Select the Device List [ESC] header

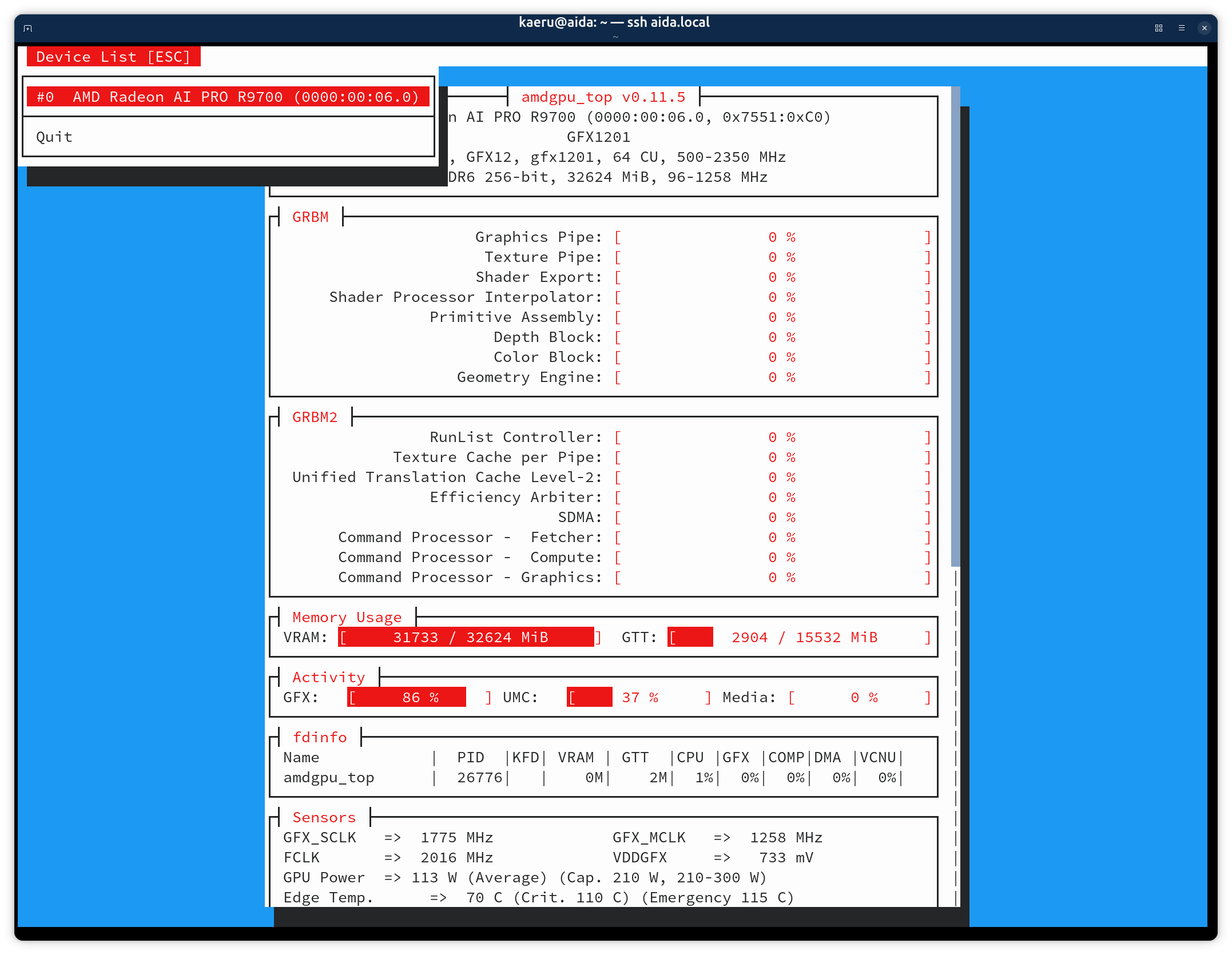113,57
